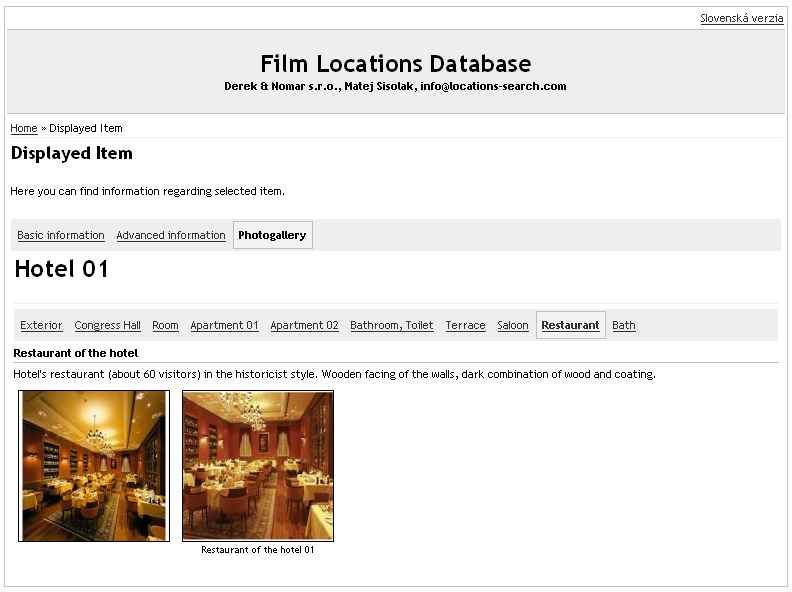Show the Congress Hall gallery section

pos(107,325)
